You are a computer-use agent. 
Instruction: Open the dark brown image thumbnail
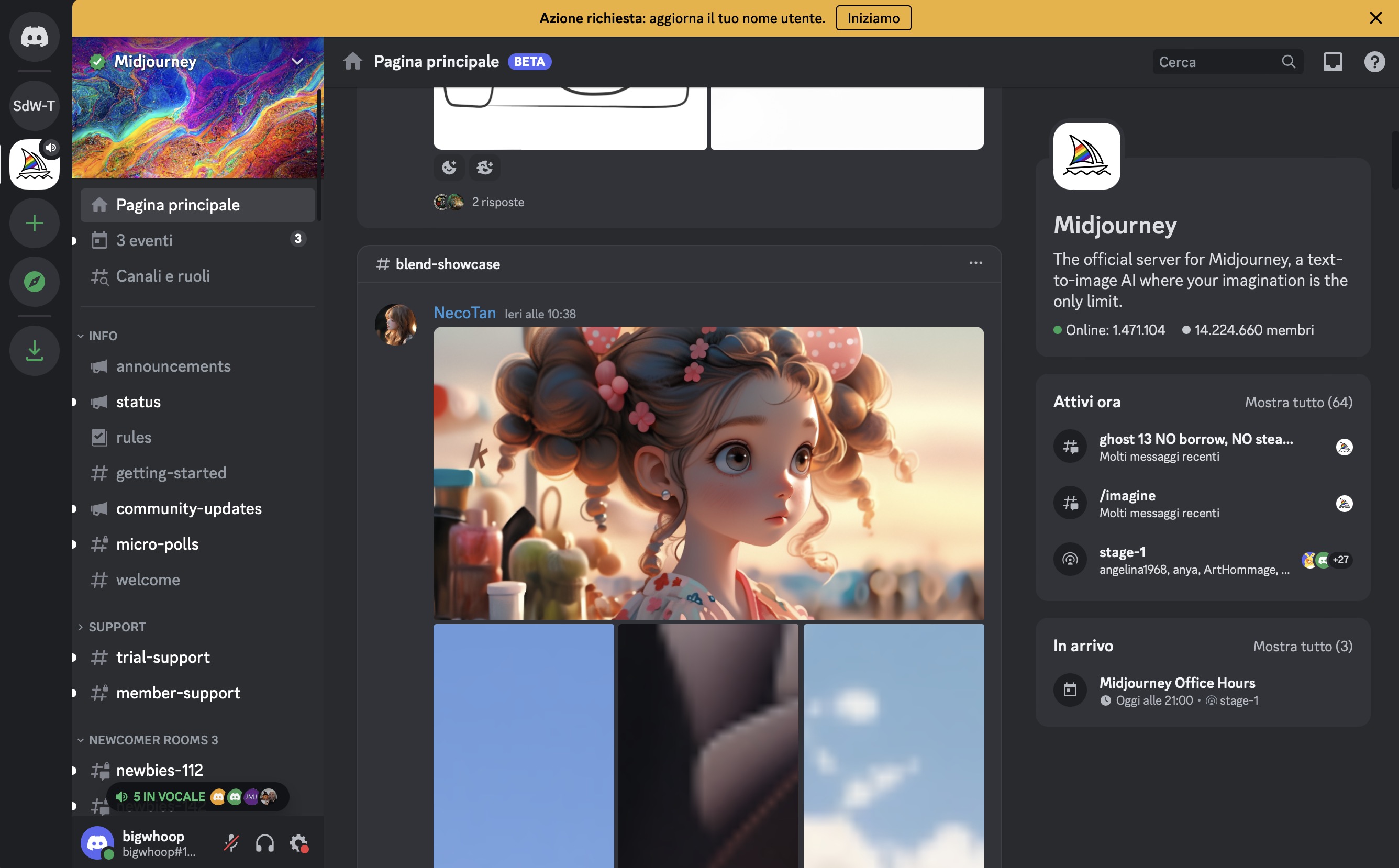tap(708, 745)
